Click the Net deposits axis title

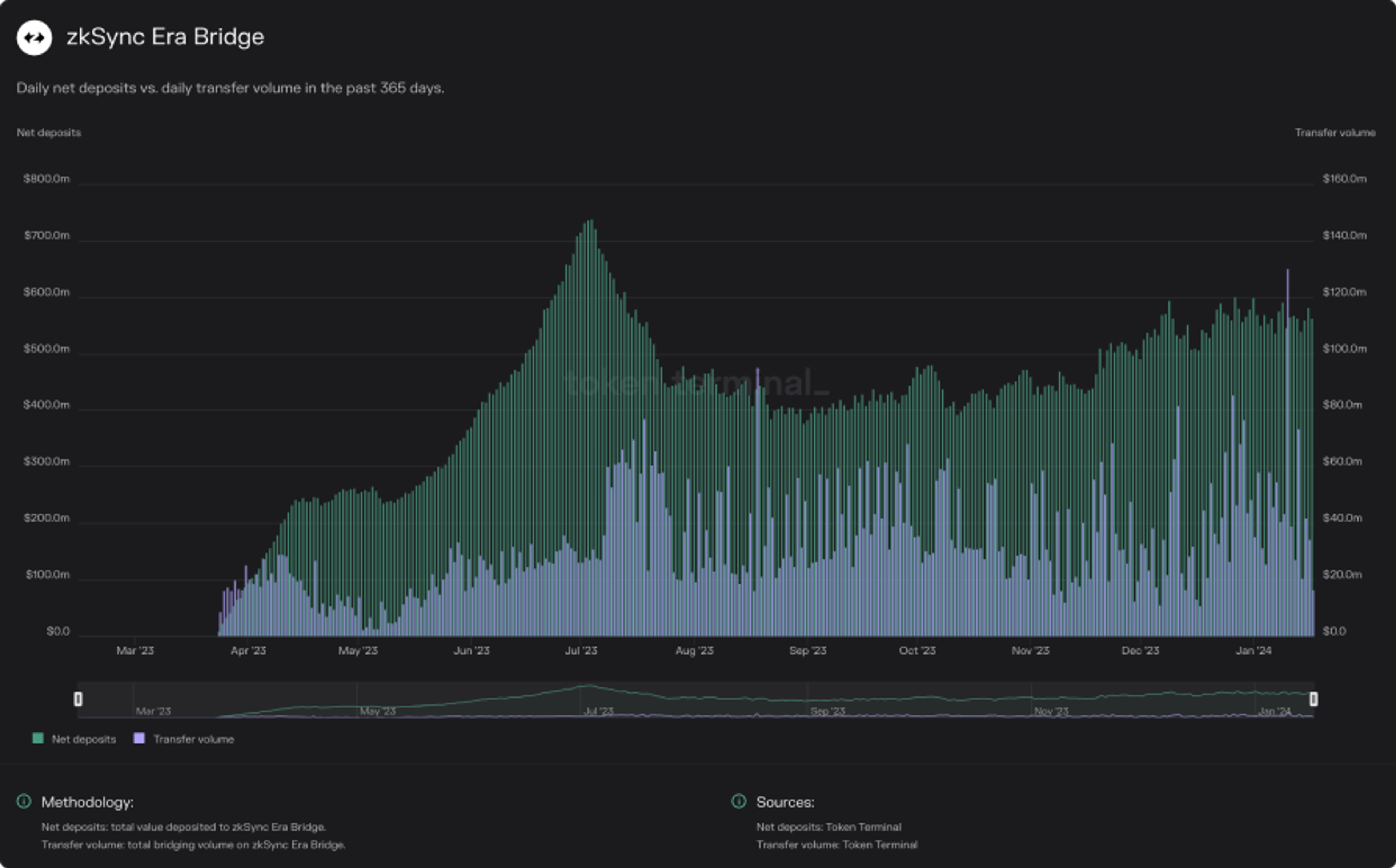(49, 133)
